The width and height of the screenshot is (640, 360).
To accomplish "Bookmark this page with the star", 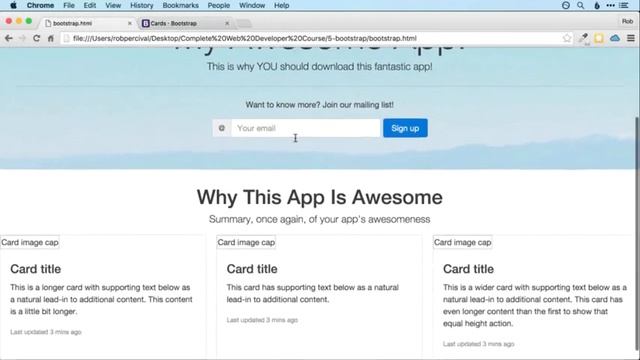I will coord(567,38).
